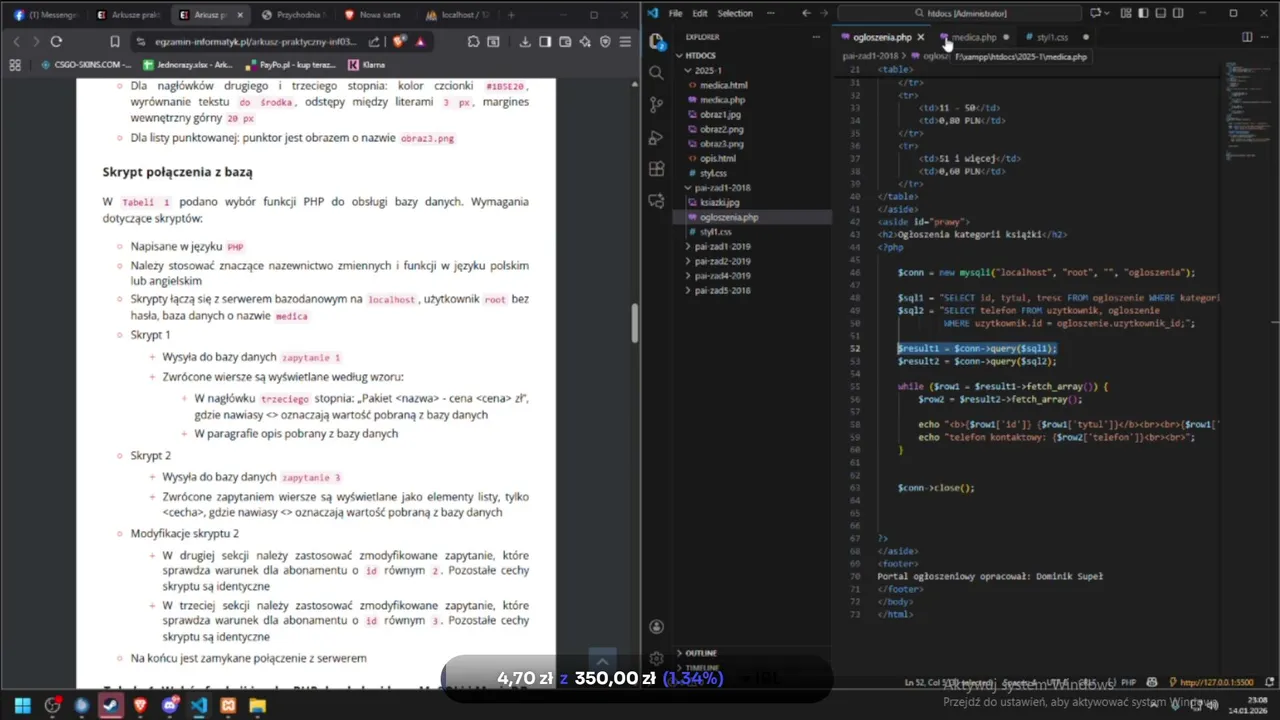Click the Ln 52 cursor position in status bar
Screen dimensions: 1280x720
click(948, 683)
